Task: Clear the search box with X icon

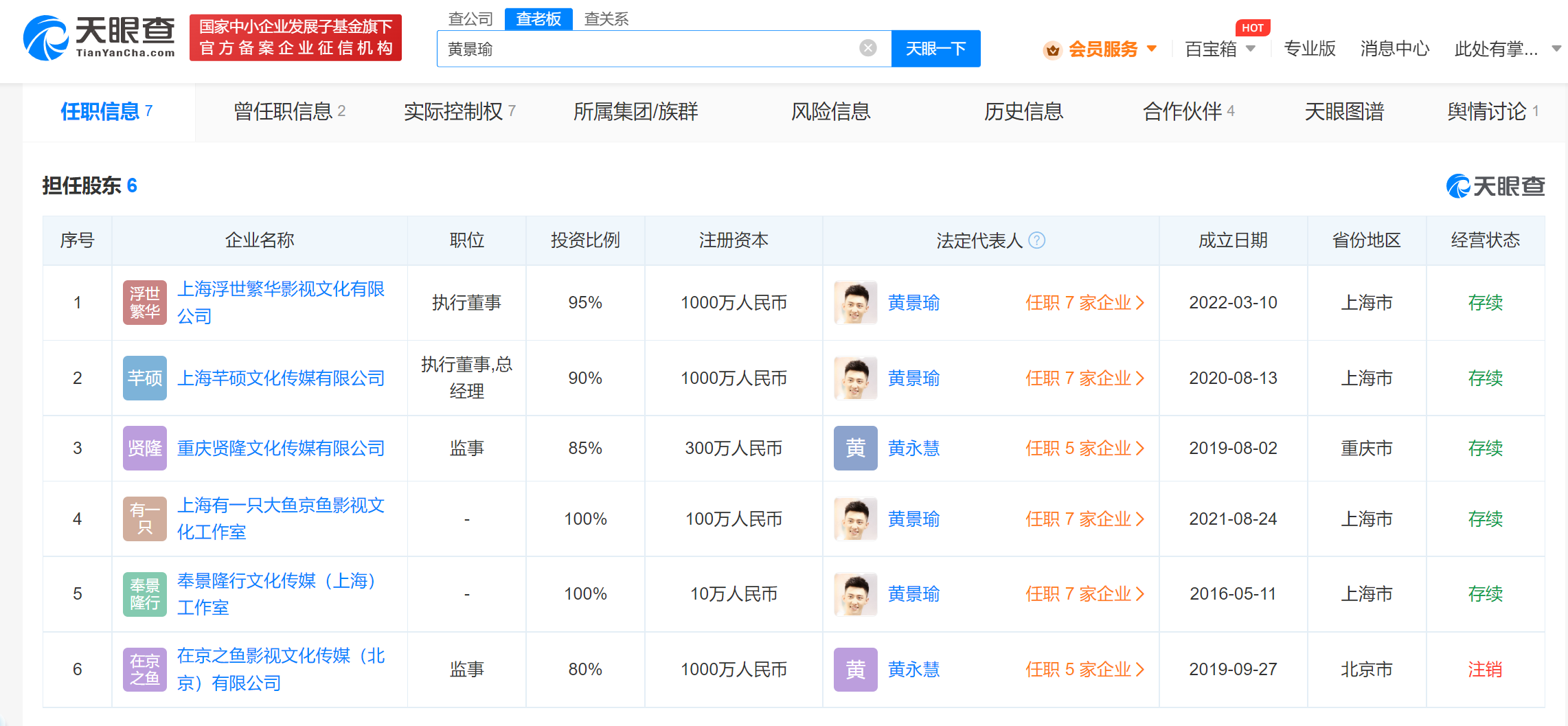Action: click(x=868, y=48)
